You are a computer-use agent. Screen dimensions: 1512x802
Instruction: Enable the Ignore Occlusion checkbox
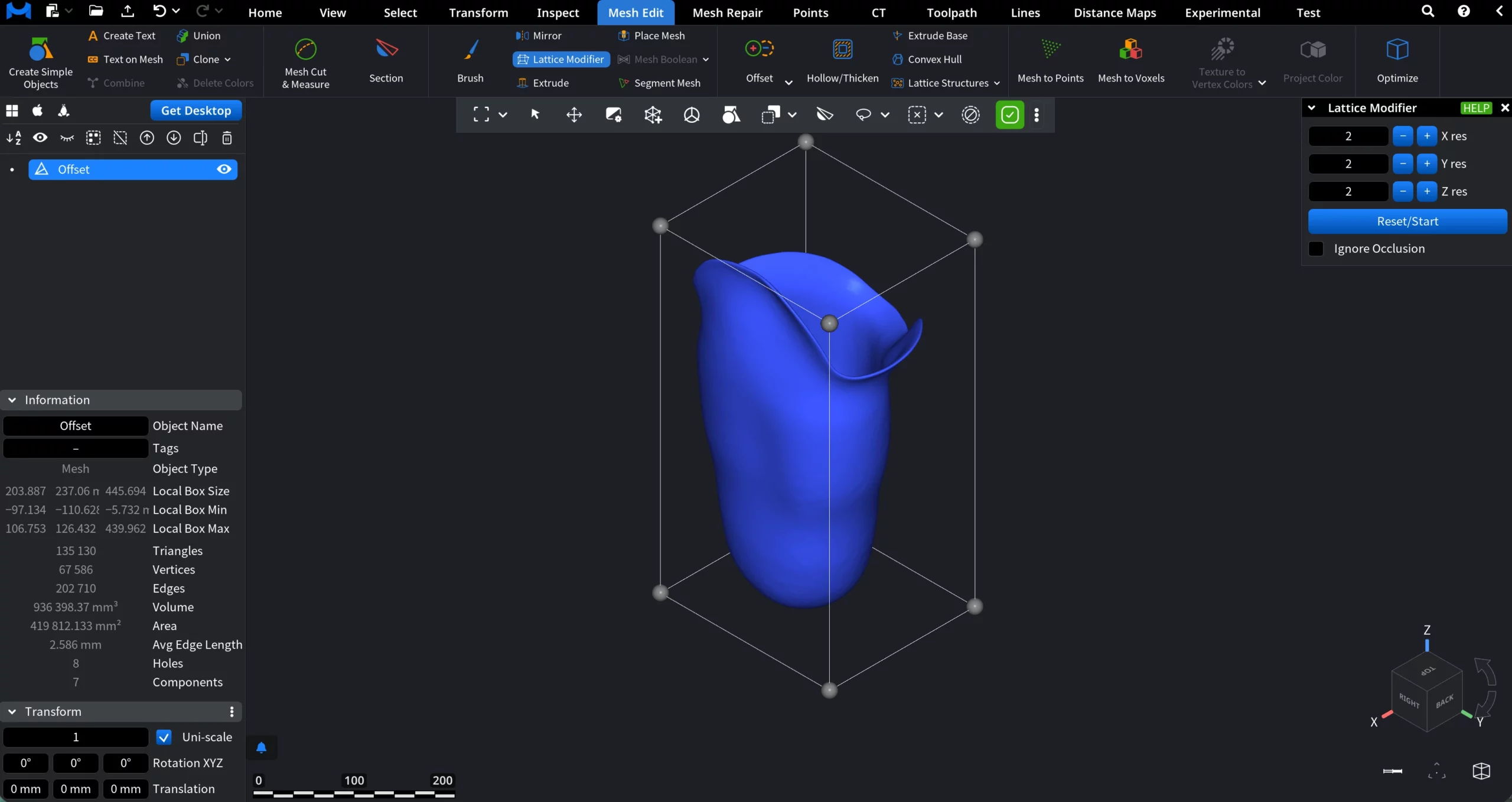tap(1316, 249)
